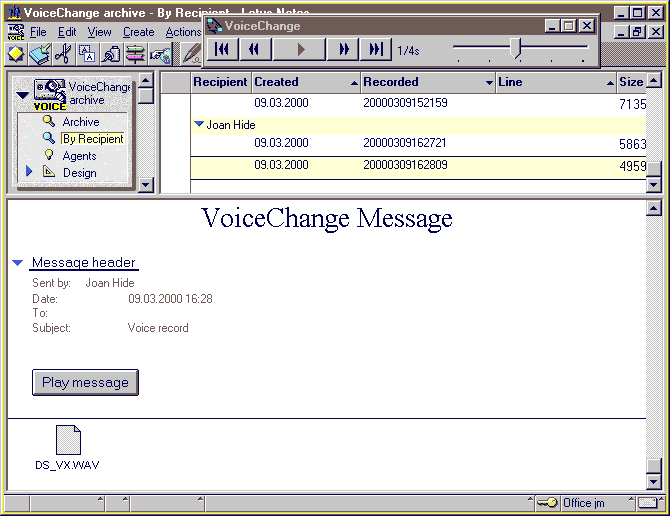
Task: Open the File menu
Action: coord(38,32)
